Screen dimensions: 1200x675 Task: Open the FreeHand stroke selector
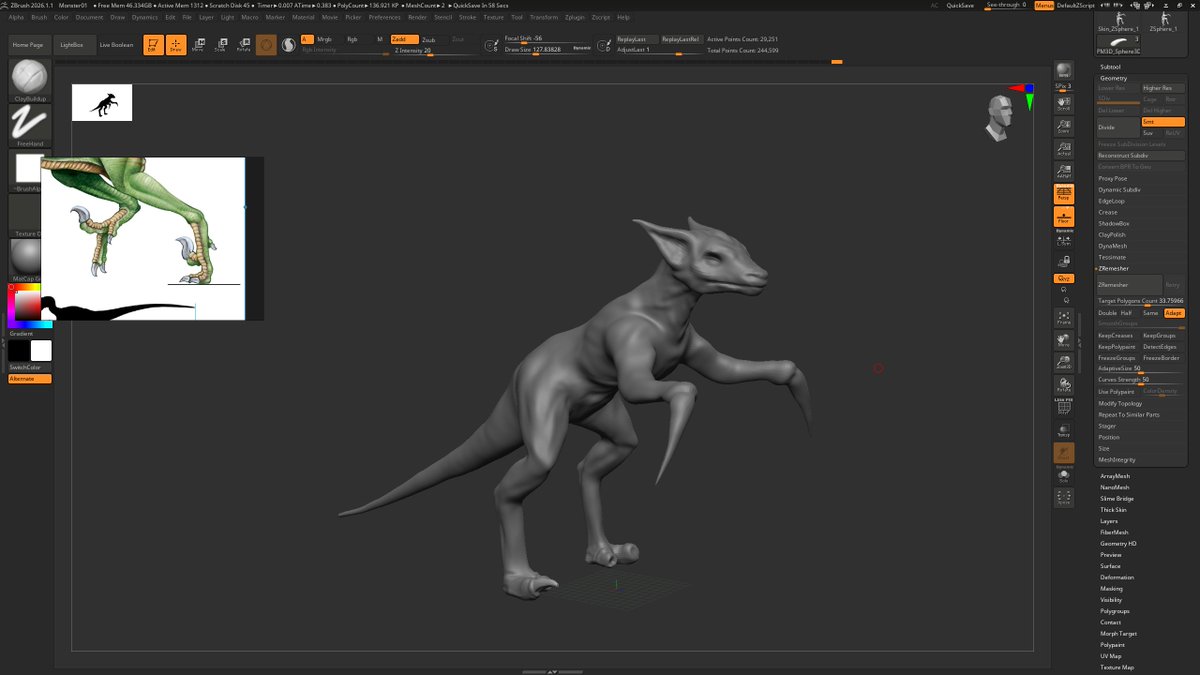(x=30, y=123)
